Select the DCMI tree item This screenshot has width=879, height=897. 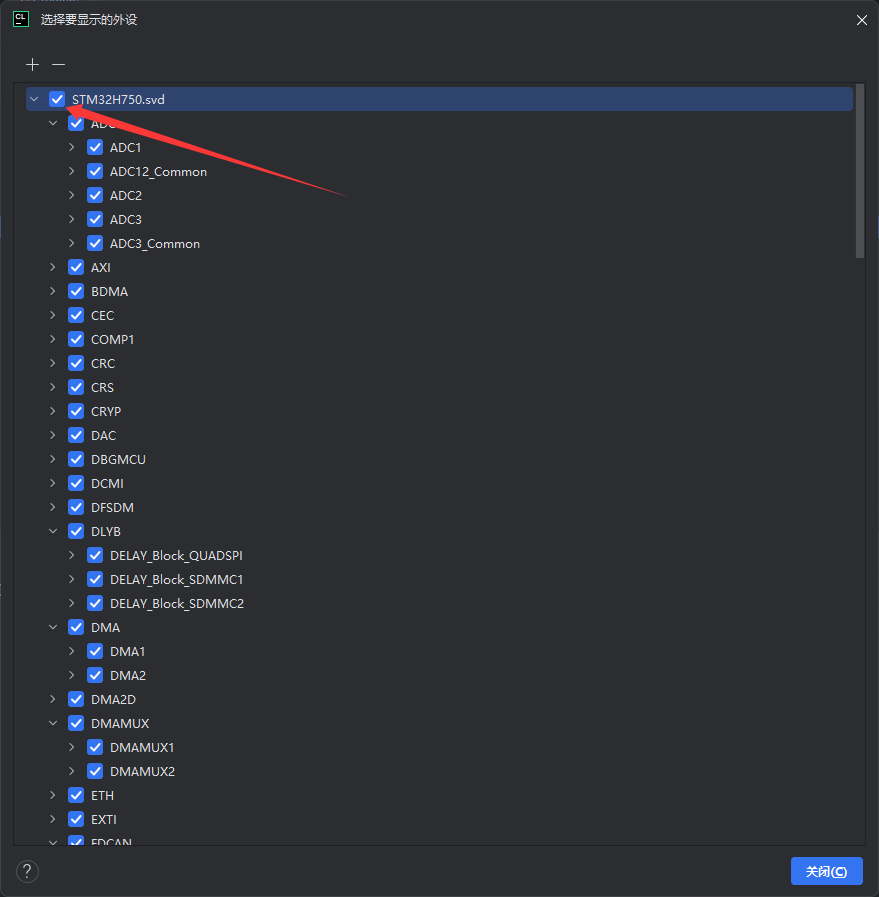[x=107, y=484]
